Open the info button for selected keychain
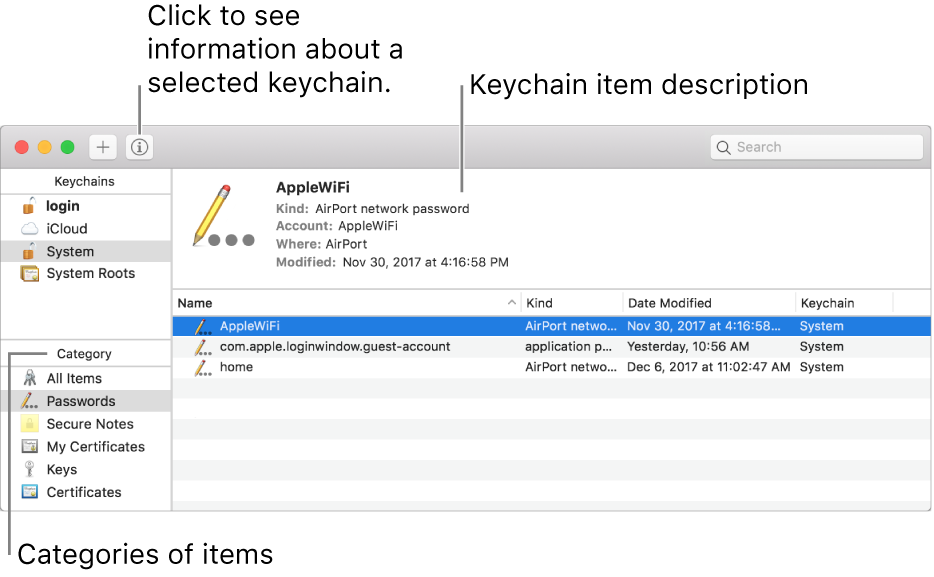Image resolution: width=934 pixels, height=577 pixels. click(139, 147)
